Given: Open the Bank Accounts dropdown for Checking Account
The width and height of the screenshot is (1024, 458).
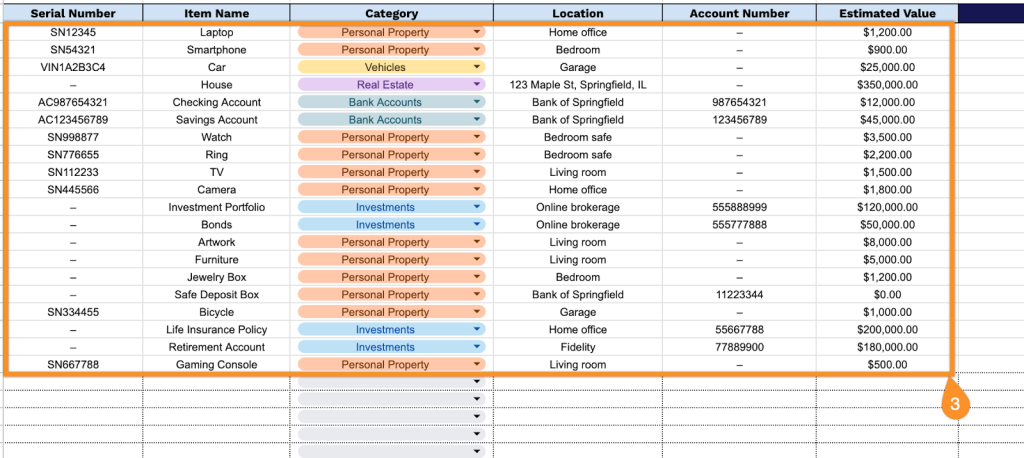Looking at the screenshot, I should pyautogui.click(x=476, y=102).
